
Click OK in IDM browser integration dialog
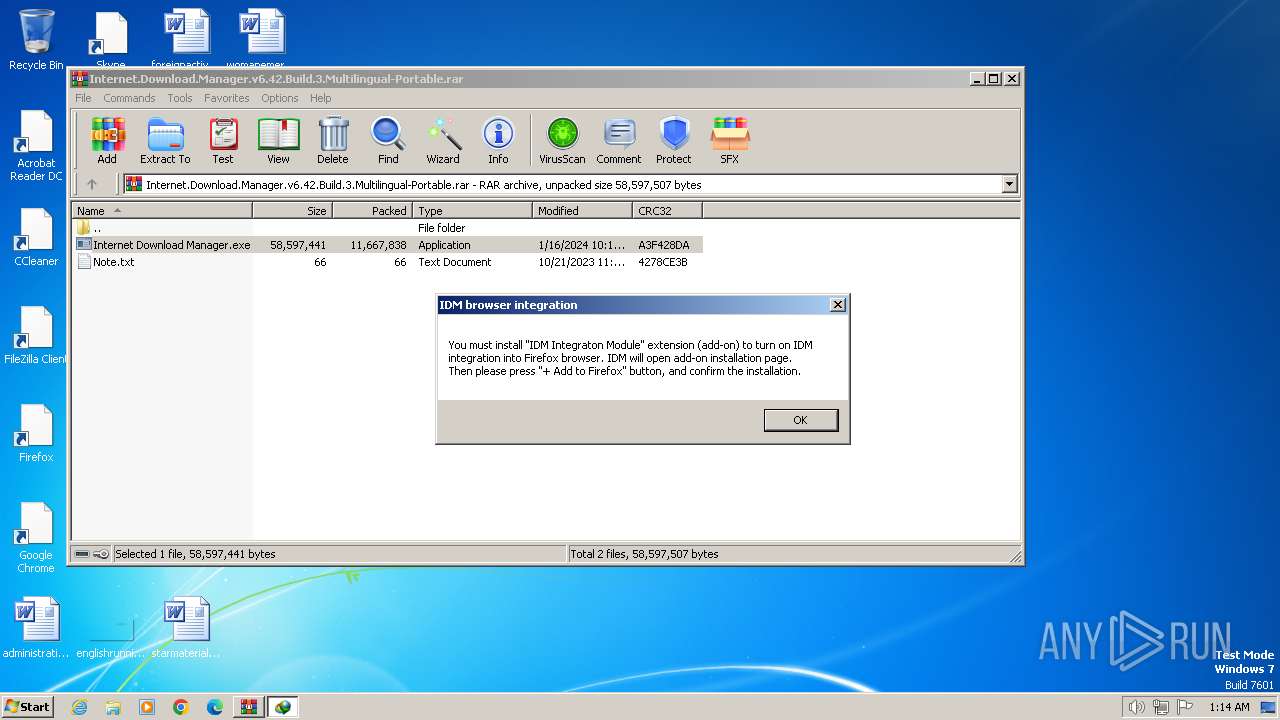pyautogui.click(x=800, y=420)
